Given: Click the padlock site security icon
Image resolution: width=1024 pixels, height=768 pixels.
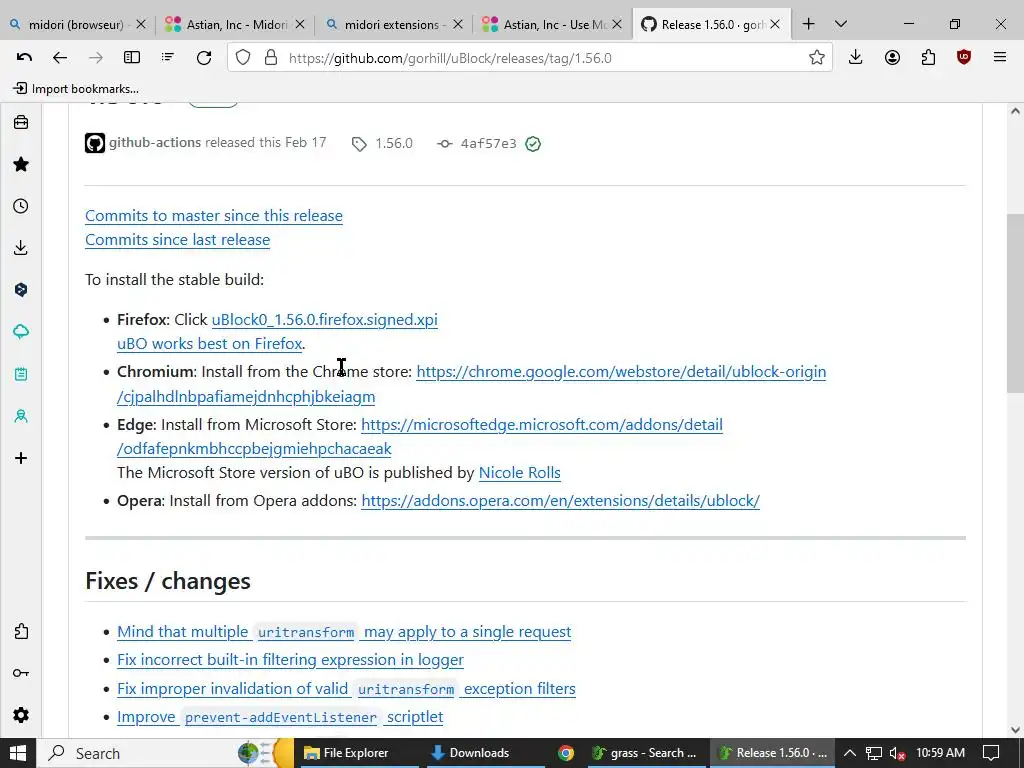Looking at the screenshot, I should pos(270,57).
